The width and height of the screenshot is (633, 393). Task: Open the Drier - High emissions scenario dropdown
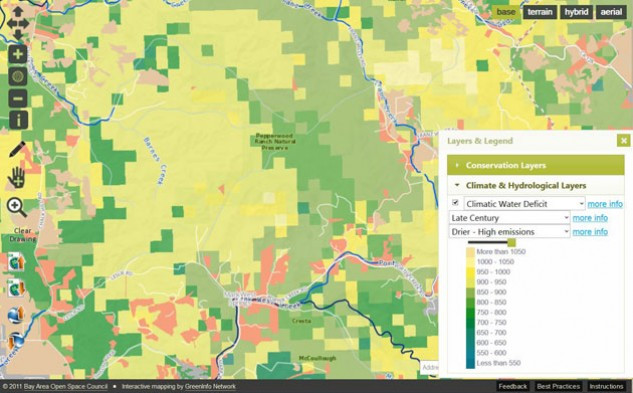click(x=509, y=231)
